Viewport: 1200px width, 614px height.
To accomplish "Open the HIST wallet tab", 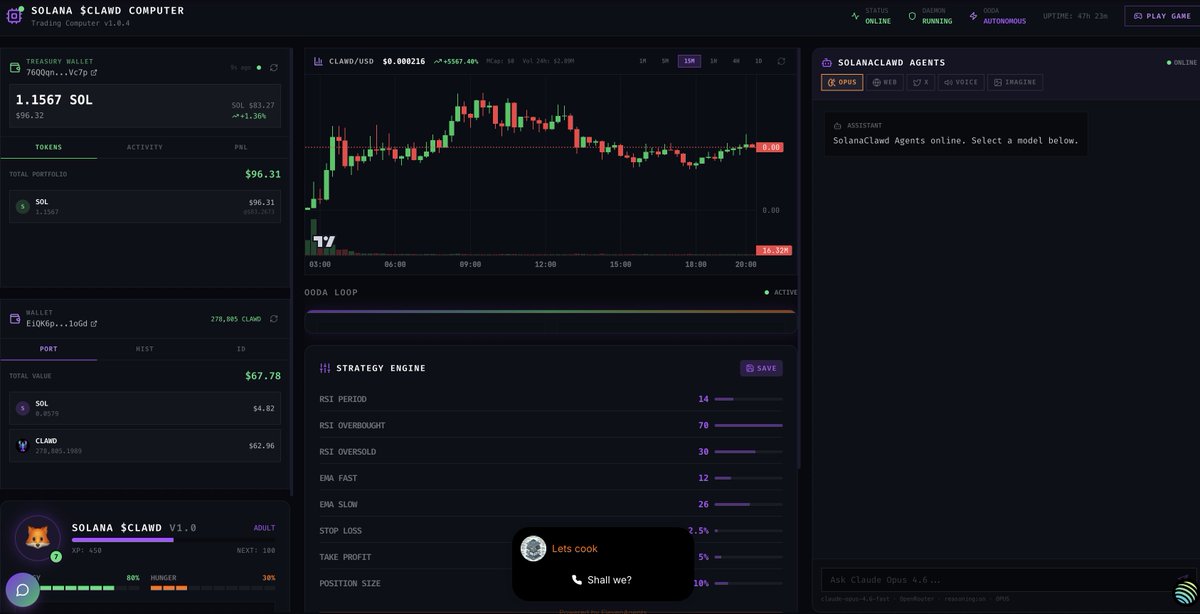I will pos(145,349).
